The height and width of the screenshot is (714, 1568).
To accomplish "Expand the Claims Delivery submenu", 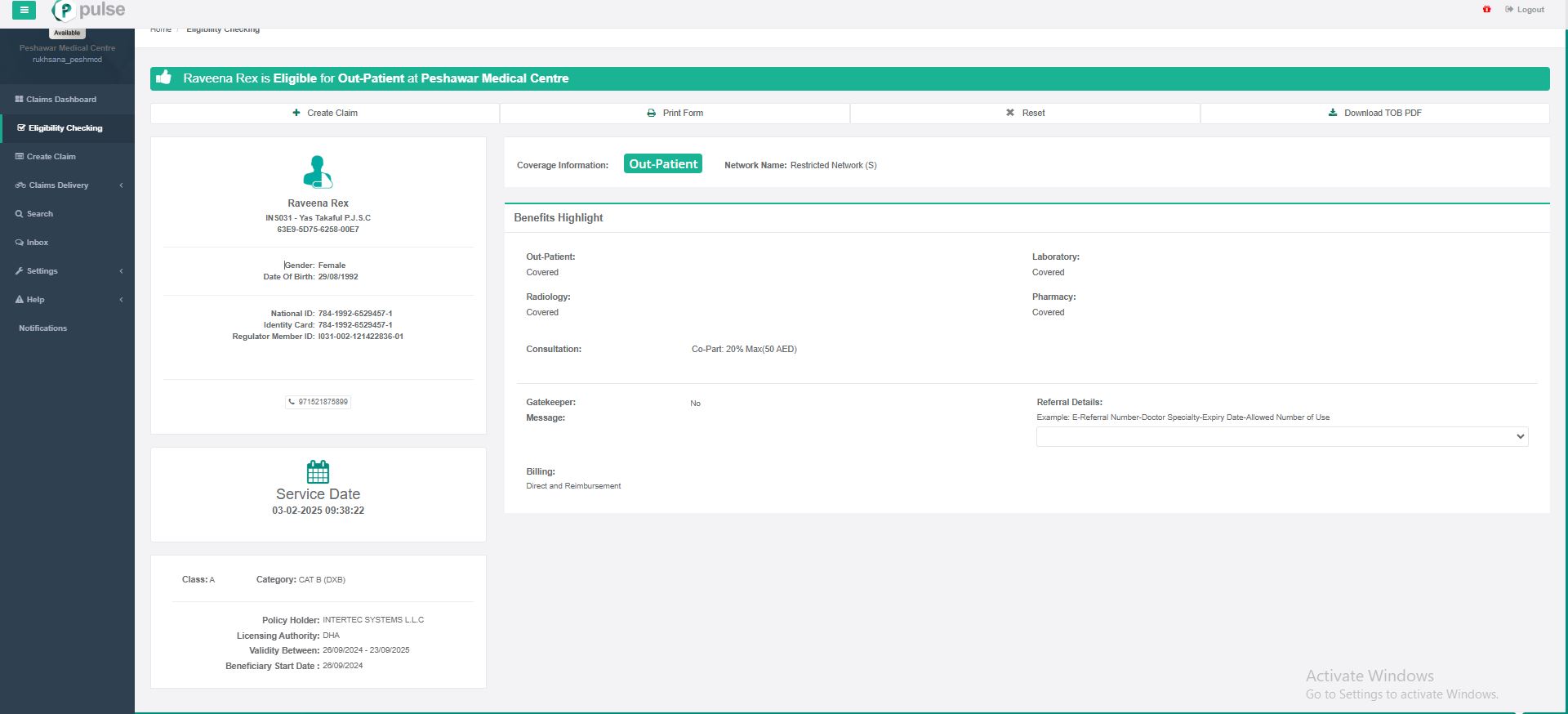I will coord(58,185).
